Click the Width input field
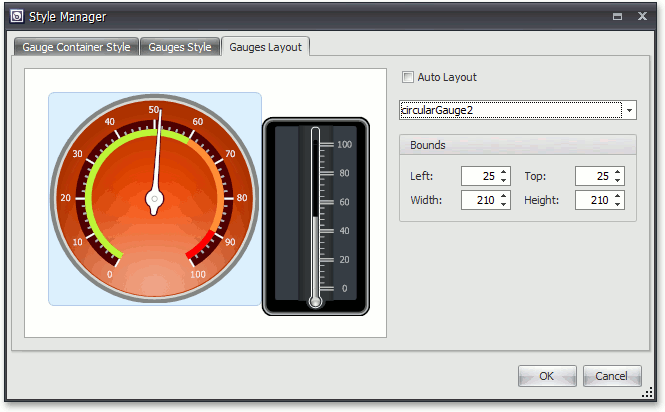Viewport: 665px width, 412px height. point(479,200)
